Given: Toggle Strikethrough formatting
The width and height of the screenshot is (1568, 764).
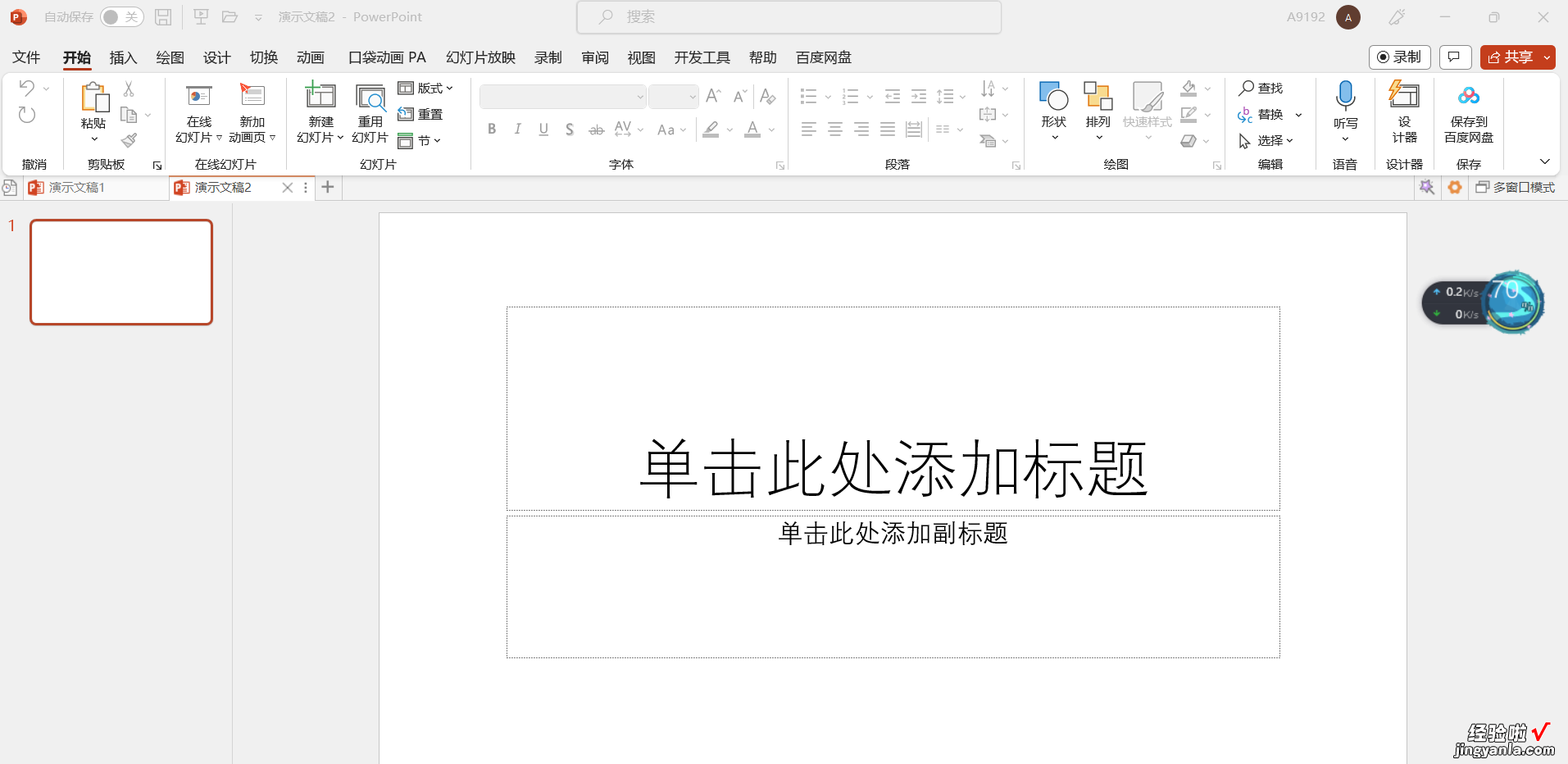Looking at the screenshot, I should [597, 130].
